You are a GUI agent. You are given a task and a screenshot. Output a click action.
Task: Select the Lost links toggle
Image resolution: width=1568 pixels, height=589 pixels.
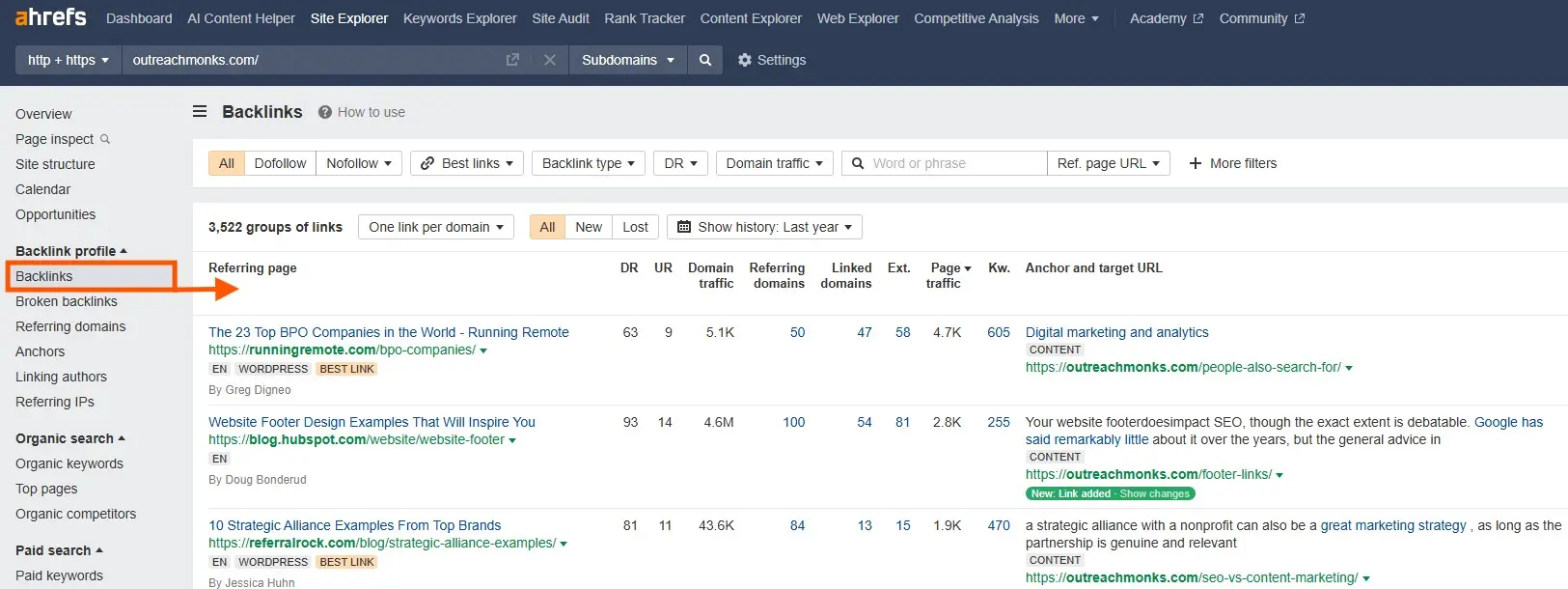(x=635, y=227)
